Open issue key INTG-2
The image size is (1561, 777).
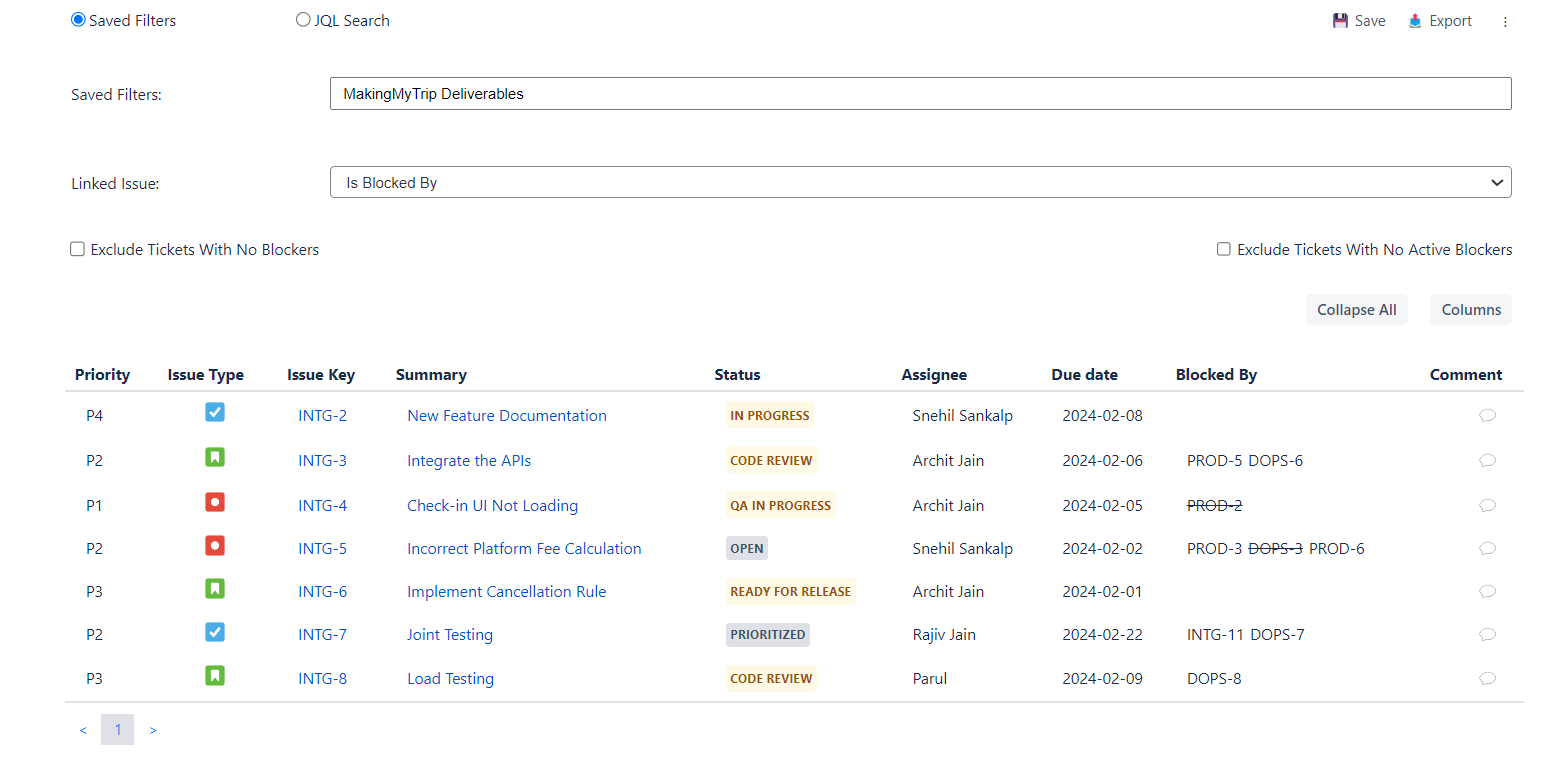pos(322,416)
